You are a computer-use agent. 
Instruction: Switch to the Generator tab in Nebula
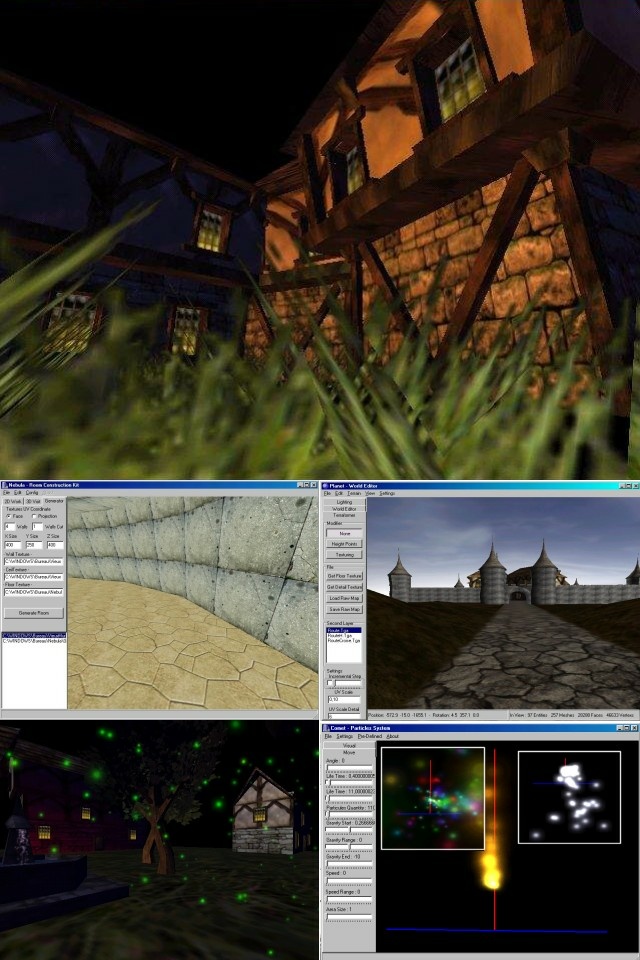coord(54,500)
